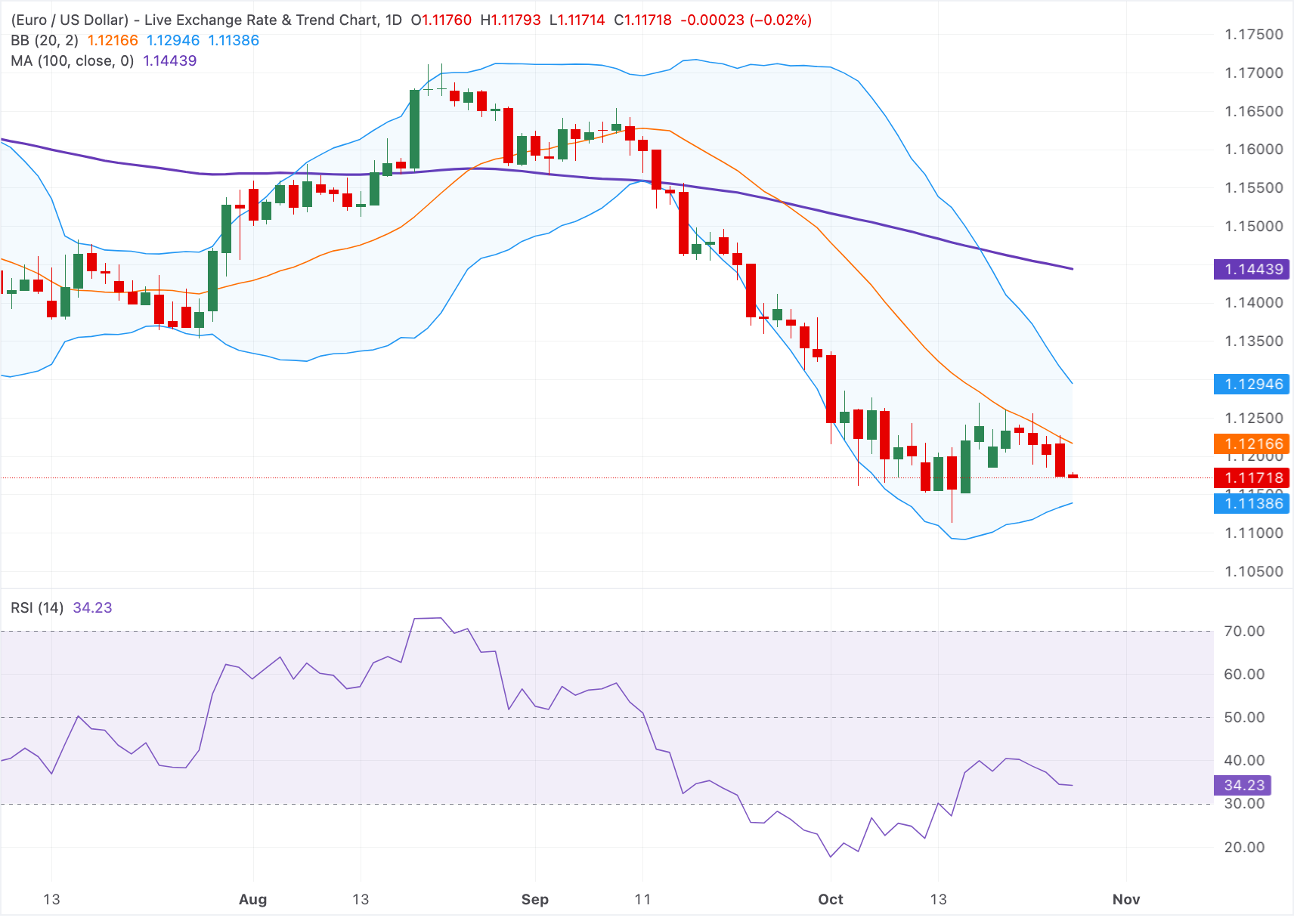Click the blue 1.11386 lower band price tag
Image resolution: width=1294 pixels, height=924 pixels.
pos(1252,503)
